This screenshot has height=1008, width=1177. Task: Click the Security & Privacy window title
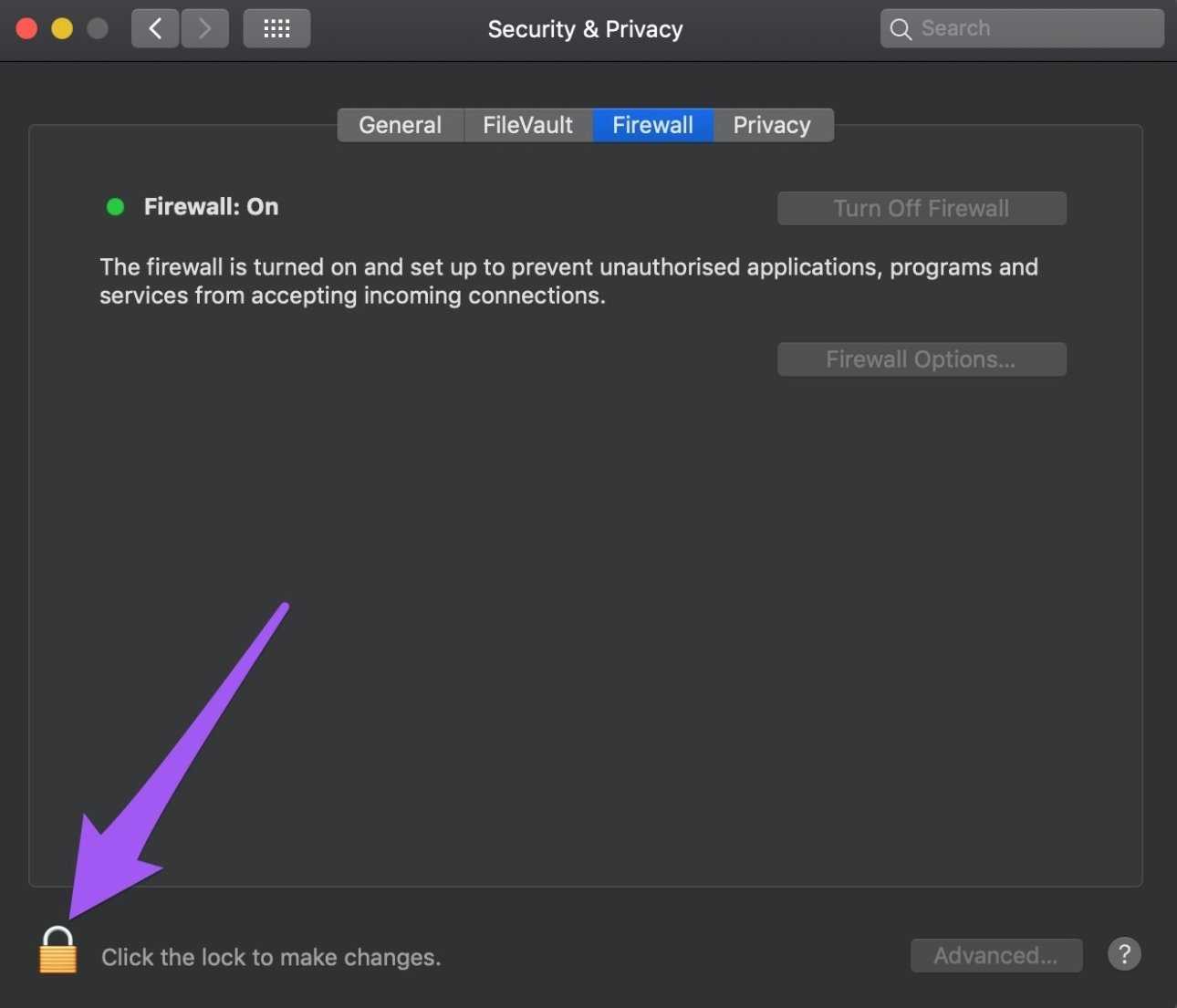tap(585, 29)
